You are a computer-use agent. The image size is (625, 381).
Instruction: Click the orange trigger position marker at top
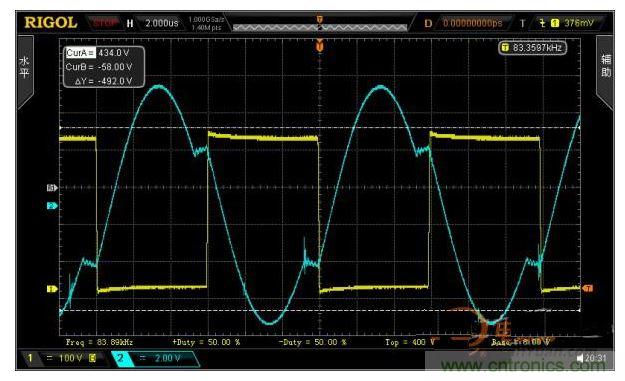[x=319, y=45]
